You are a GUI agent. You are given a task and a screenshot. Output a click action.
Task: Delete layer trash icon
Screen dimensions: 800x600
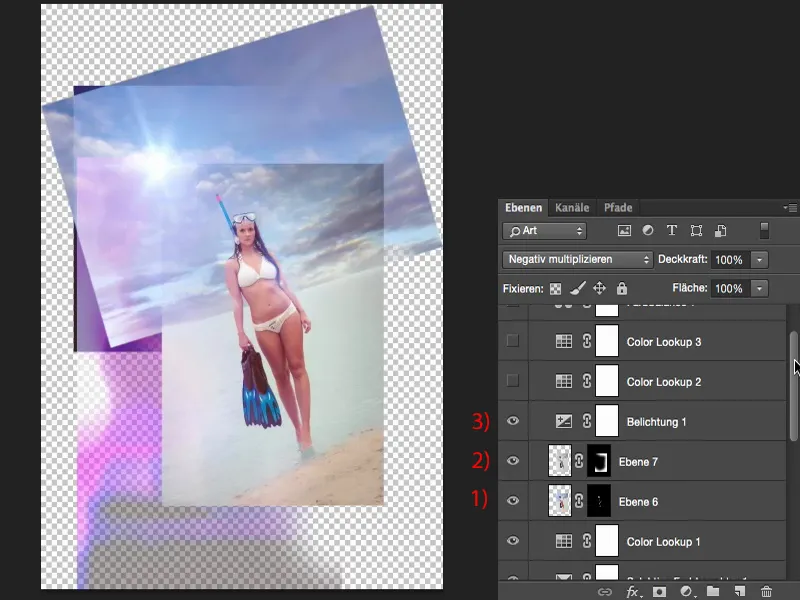point(766,591)
